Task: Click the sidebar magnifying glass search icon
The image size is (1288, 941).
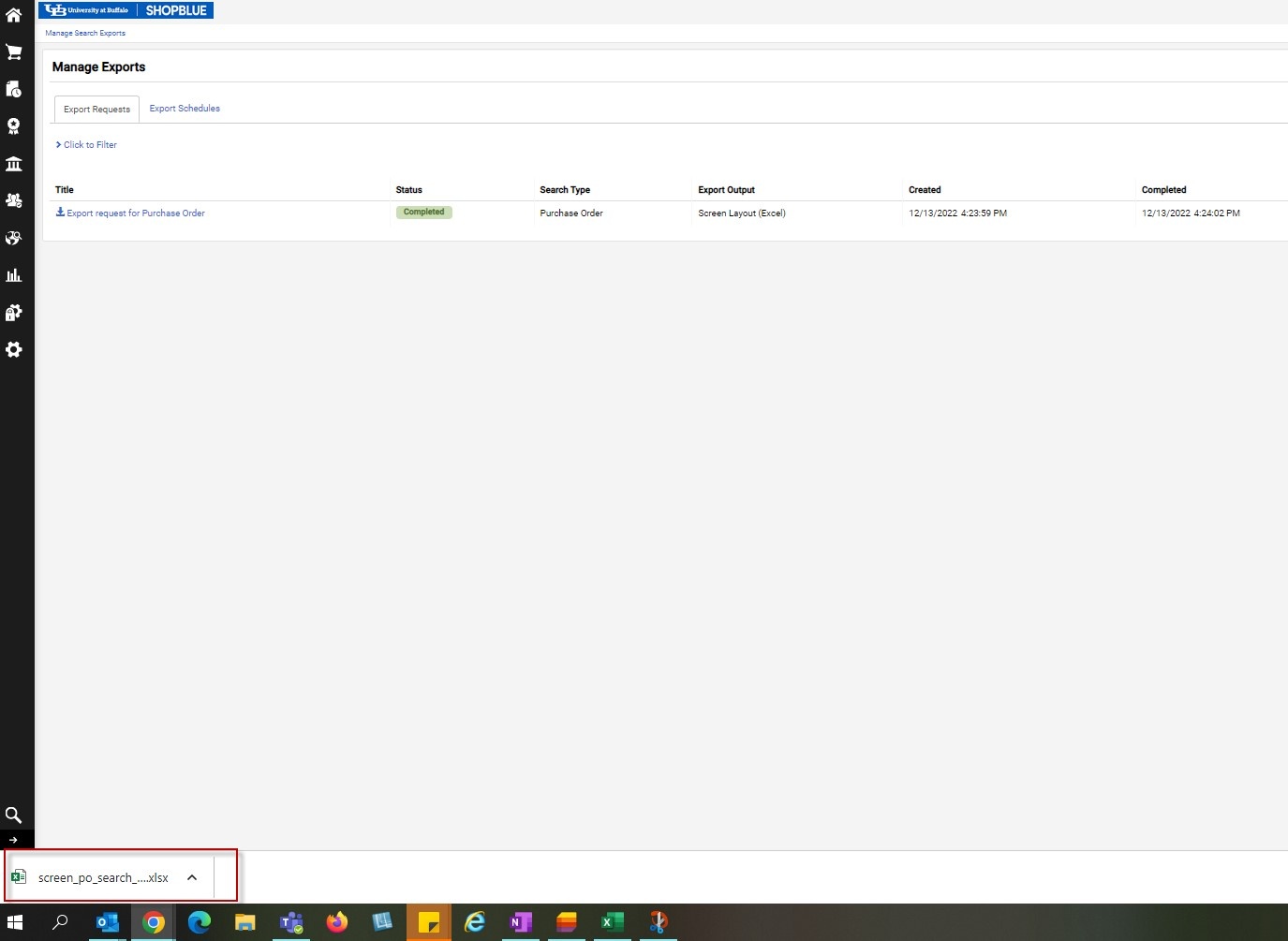Action: (14, 815)
